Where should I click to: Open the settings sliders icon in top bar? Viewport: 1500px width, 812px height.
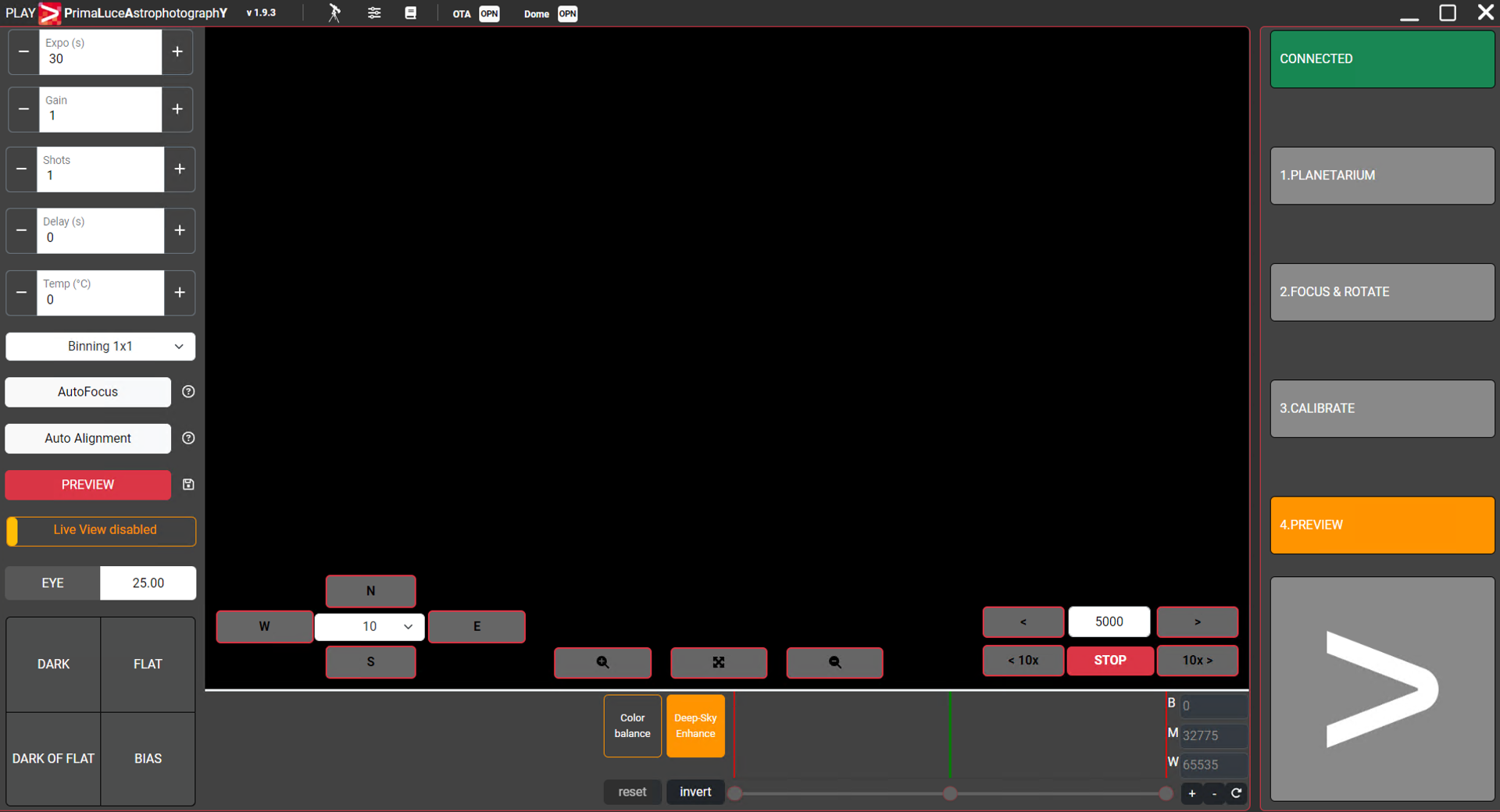pos(374,13)
